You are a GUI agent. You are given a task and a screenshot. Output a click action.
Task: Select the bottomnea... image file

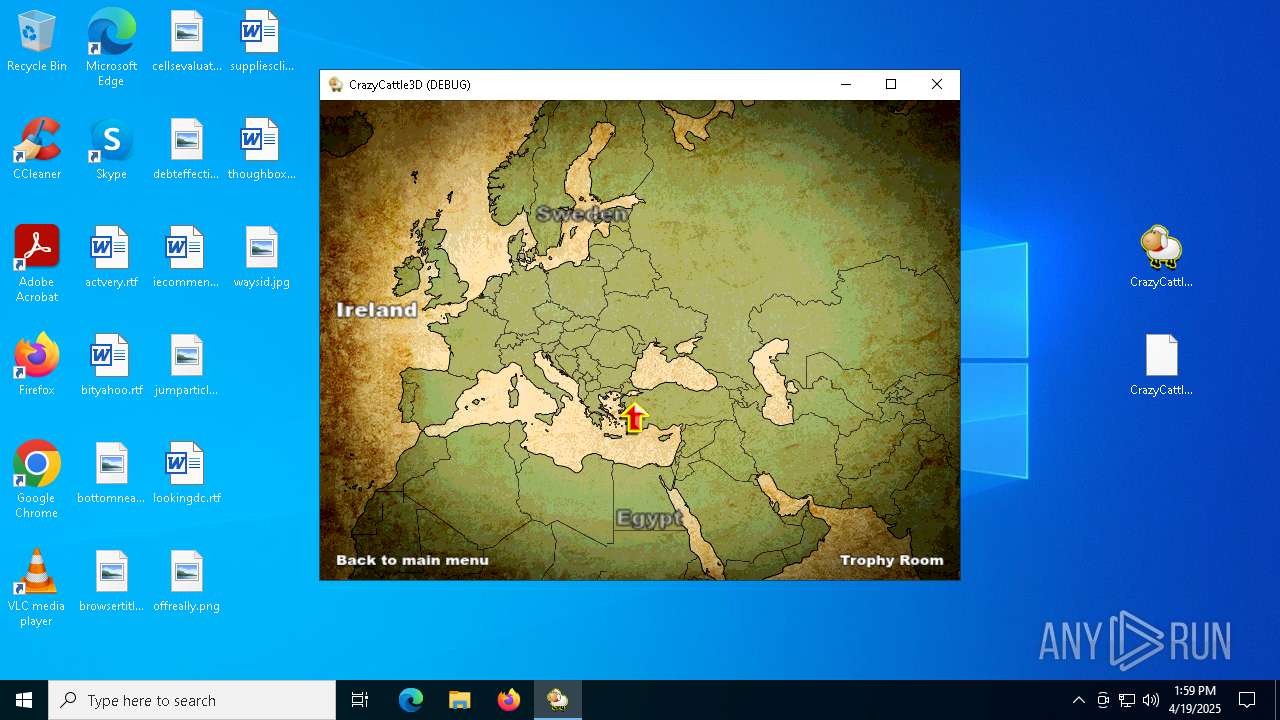tap(111, 473)
